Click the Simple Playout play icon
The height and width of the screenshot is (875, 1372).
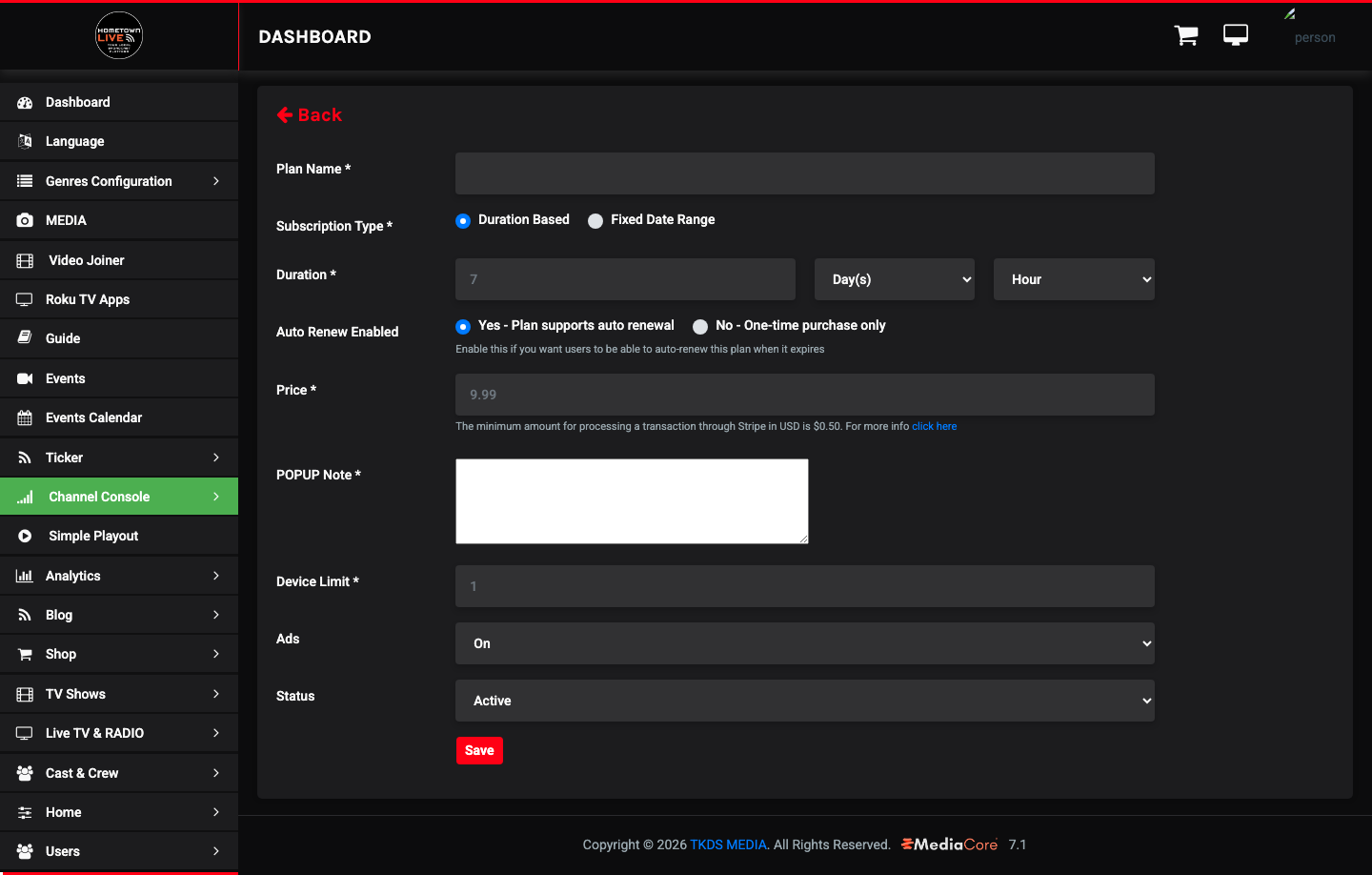tap(25, 536)
